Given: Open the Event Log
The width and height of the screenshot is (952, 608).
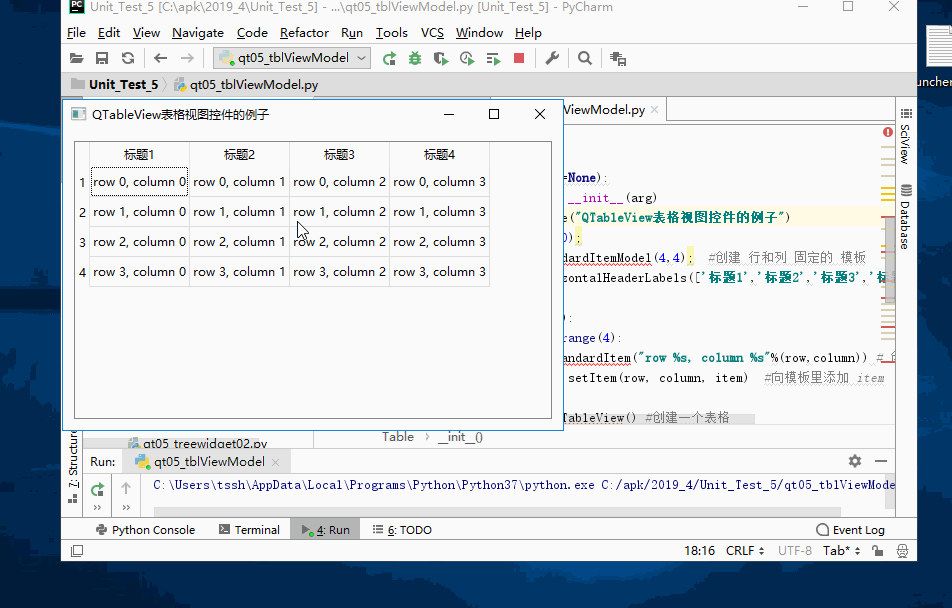Looking at the screenshot, I should tap(851, 530).
